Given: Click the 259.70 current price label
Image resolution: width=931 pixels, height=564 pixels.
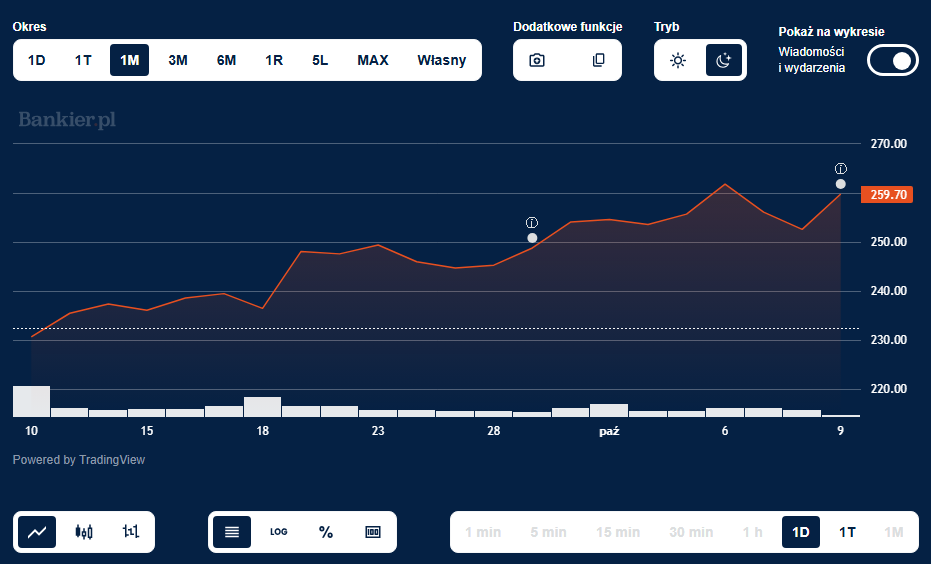Looking at the screenshot, I should click(887, 194).
